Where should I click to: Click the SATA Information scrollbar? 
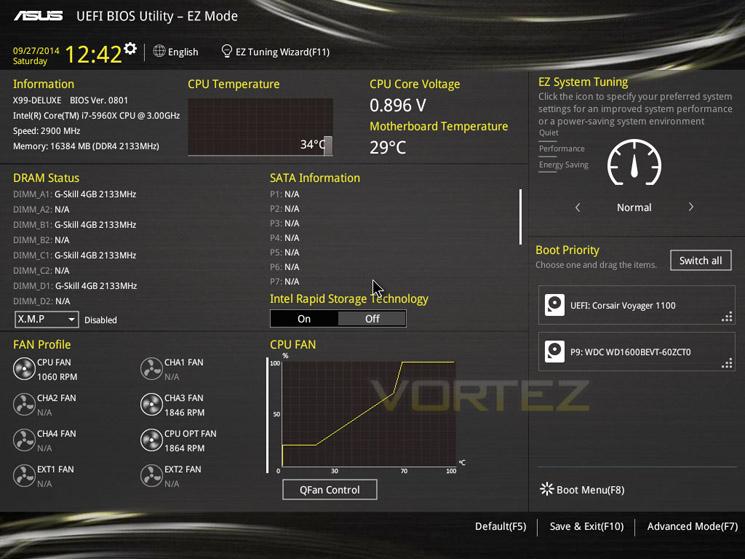(521, 217)
